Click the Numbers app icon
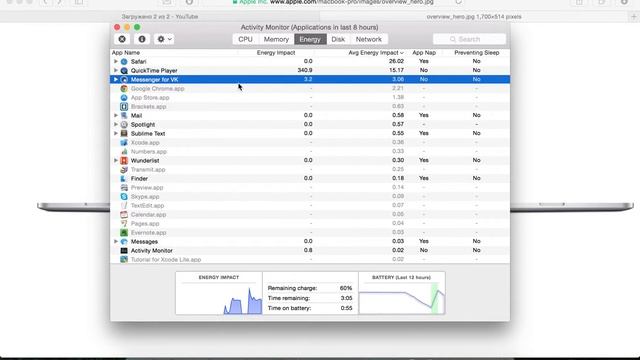The height and width of the screenshot is (360, 640). 124,151
